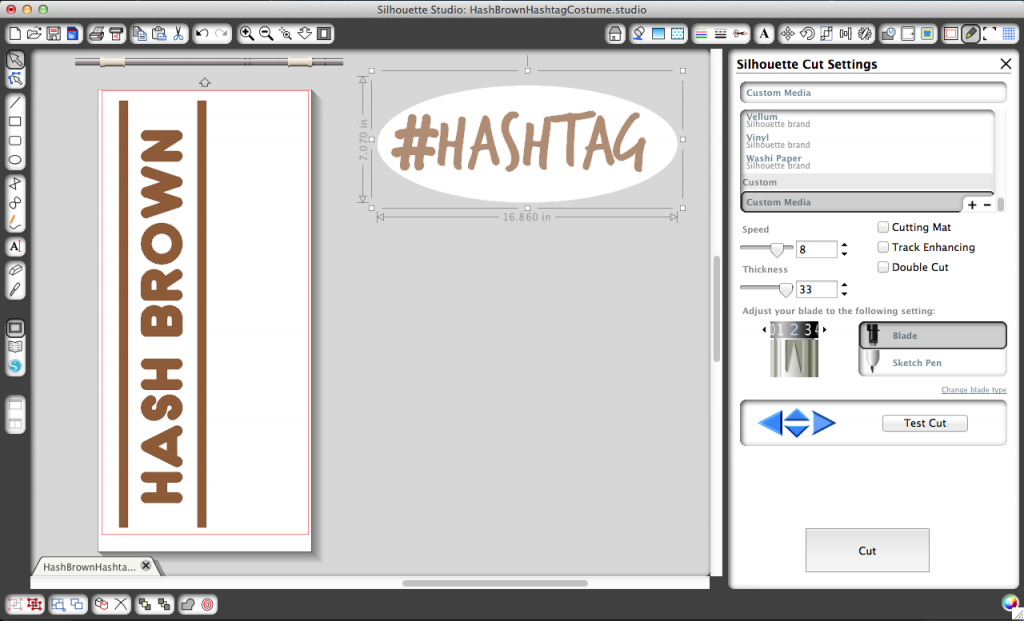Switch to the HashBrownHashta... document tab
Image resolution: width=1024 pixels, height=621 pixels.
click(89, 567)
